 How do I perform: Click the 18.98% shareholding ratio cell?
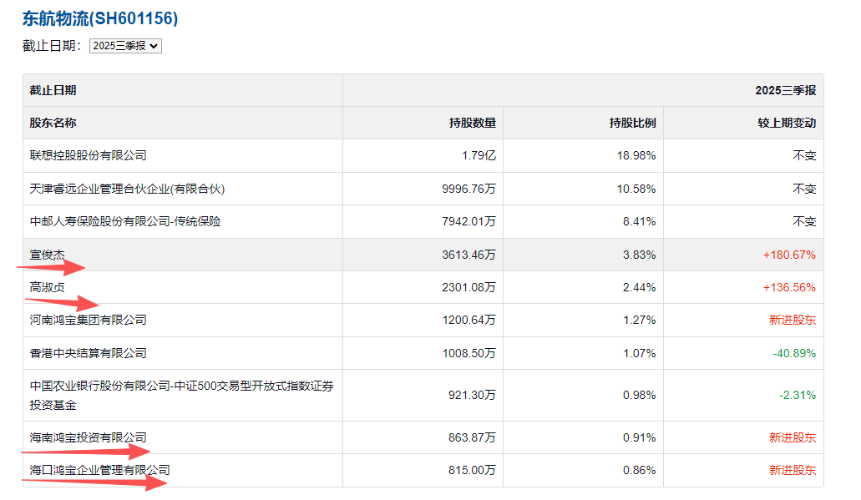(637, 156)
